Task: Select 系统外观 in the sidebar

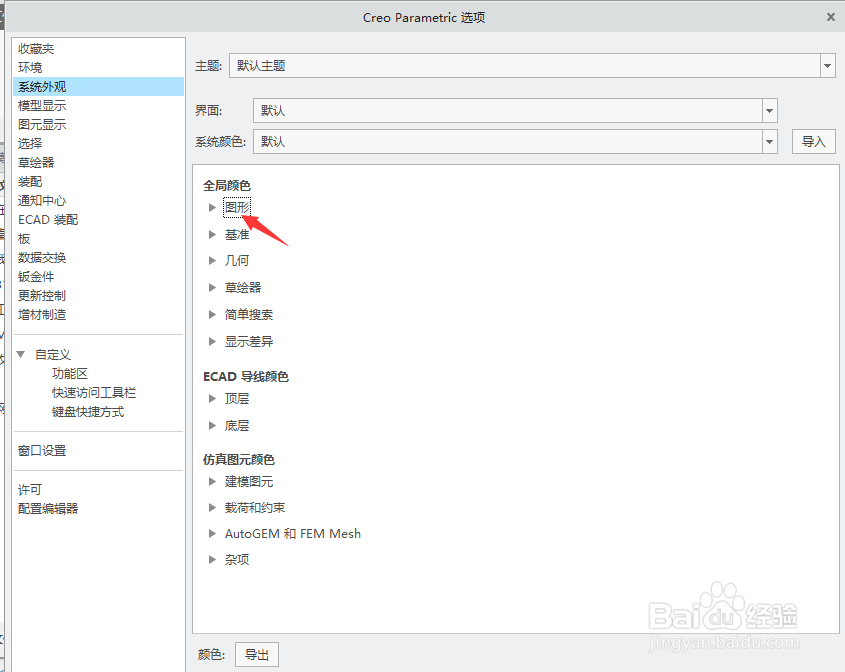Action: click(98, 87)
